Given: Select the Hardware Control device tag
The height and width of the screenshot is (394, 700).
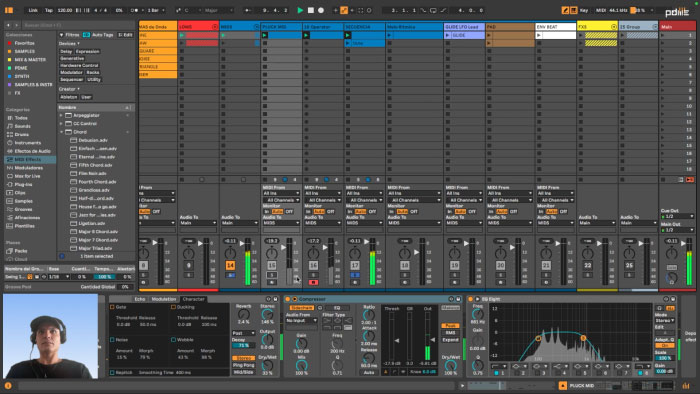Looking at the screenshot, I should pos(79,65).
